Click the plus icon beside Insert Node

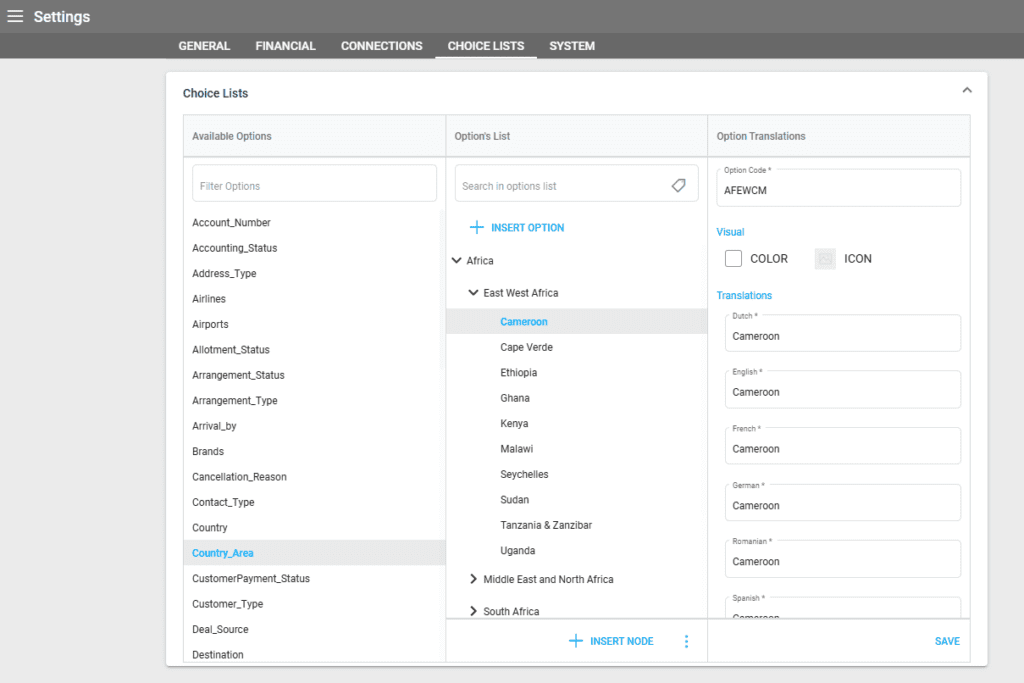(x=575, y=641)
